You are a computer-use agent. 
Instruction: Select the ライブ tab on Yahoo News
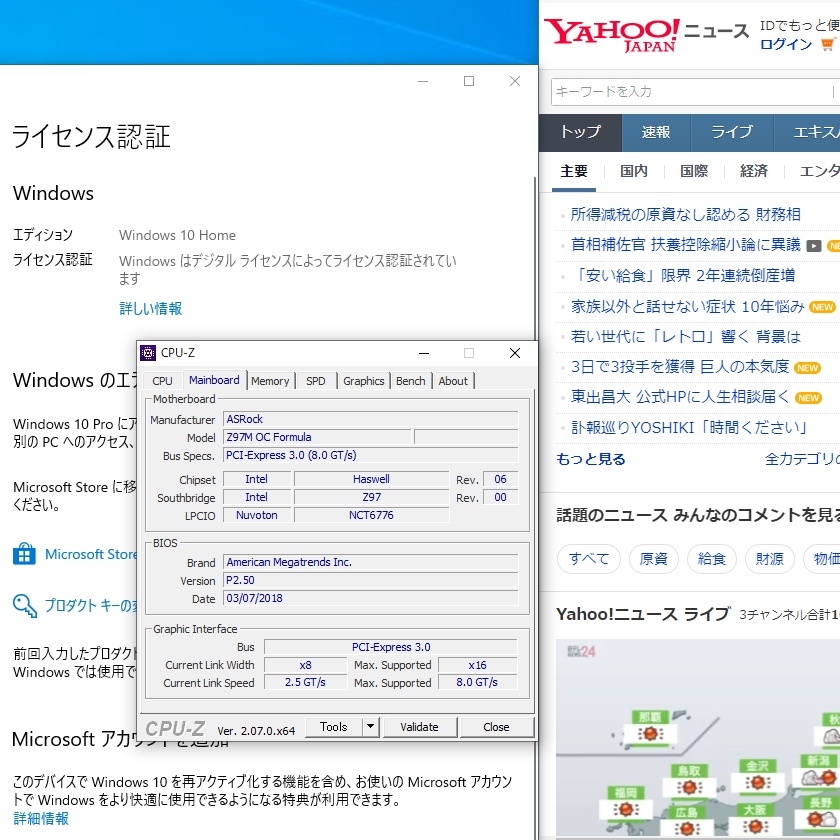tap(732, 132)
